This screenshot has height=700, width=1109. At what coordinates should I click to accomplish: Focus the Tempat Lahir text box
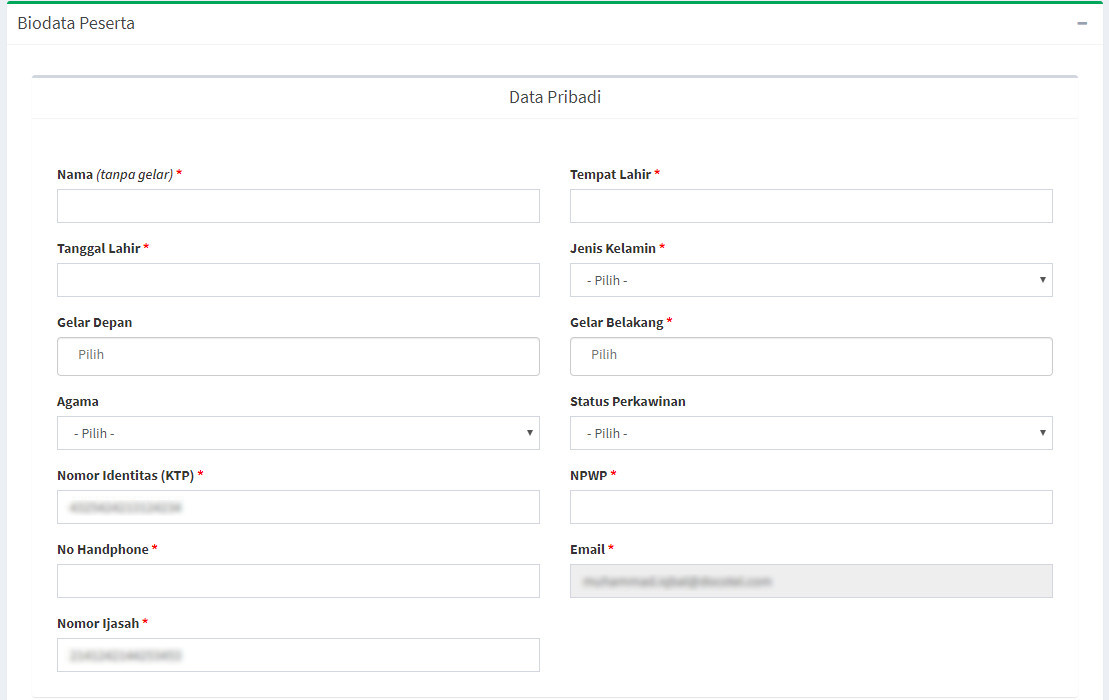[810, 206]
